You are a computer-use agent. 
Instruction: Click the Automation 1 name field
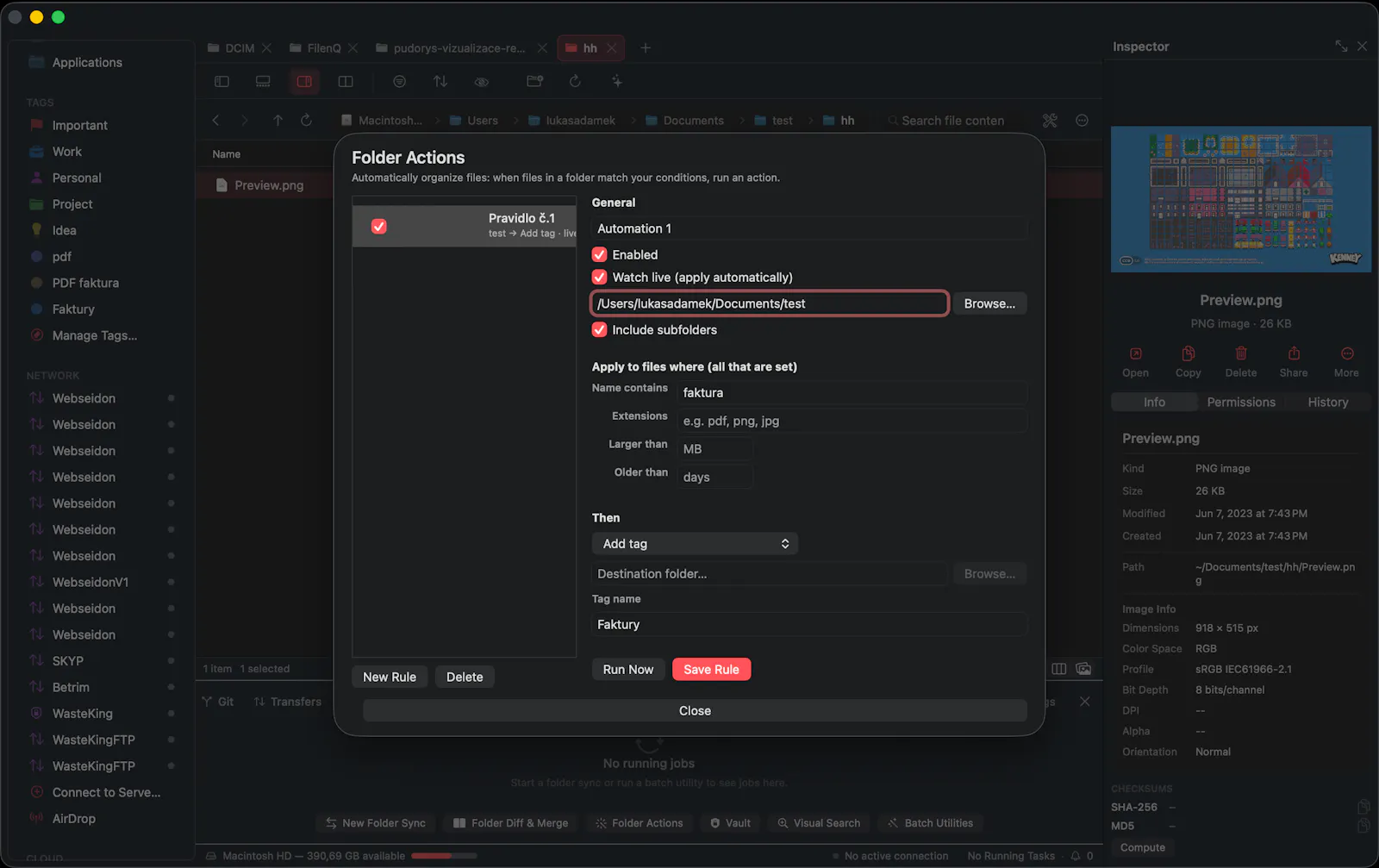[x=809, y=228]
